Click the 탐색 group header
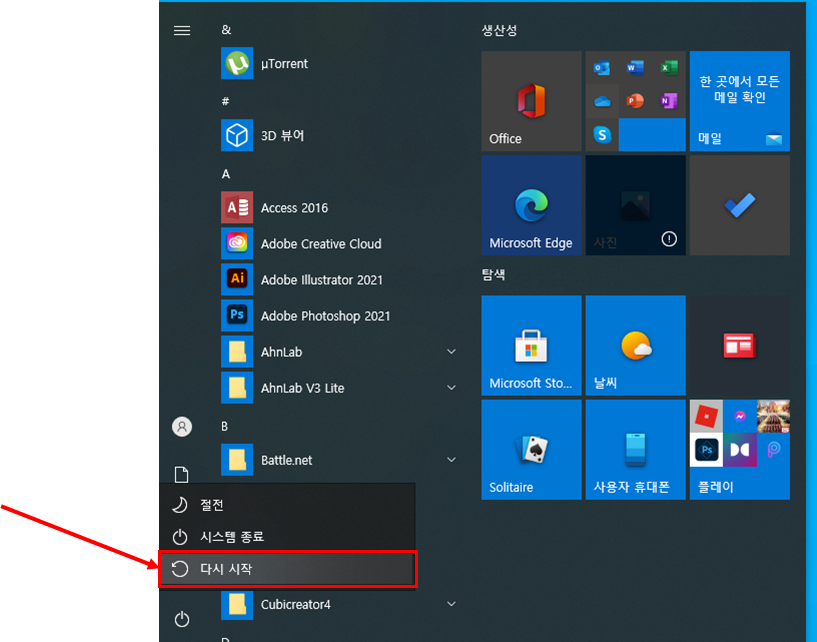The image size is (817, 642). (493, 275)
